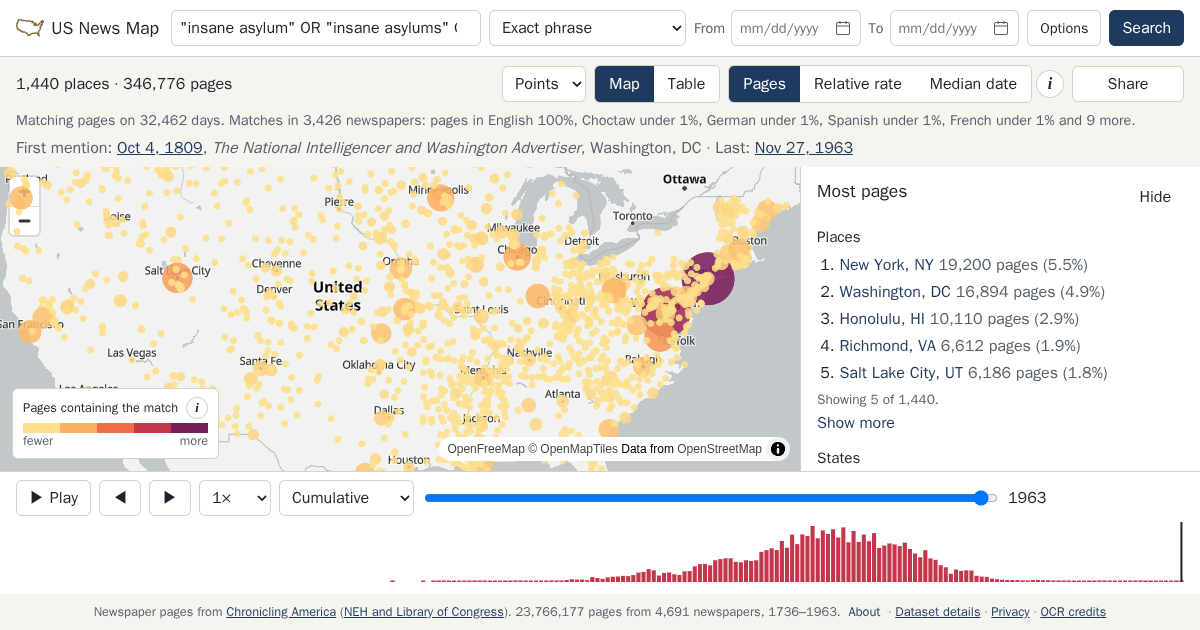Image resolution: width=1200 pixels, height=630 pixels.
Task: Open the Dataset details link
Action: [938, 612]
